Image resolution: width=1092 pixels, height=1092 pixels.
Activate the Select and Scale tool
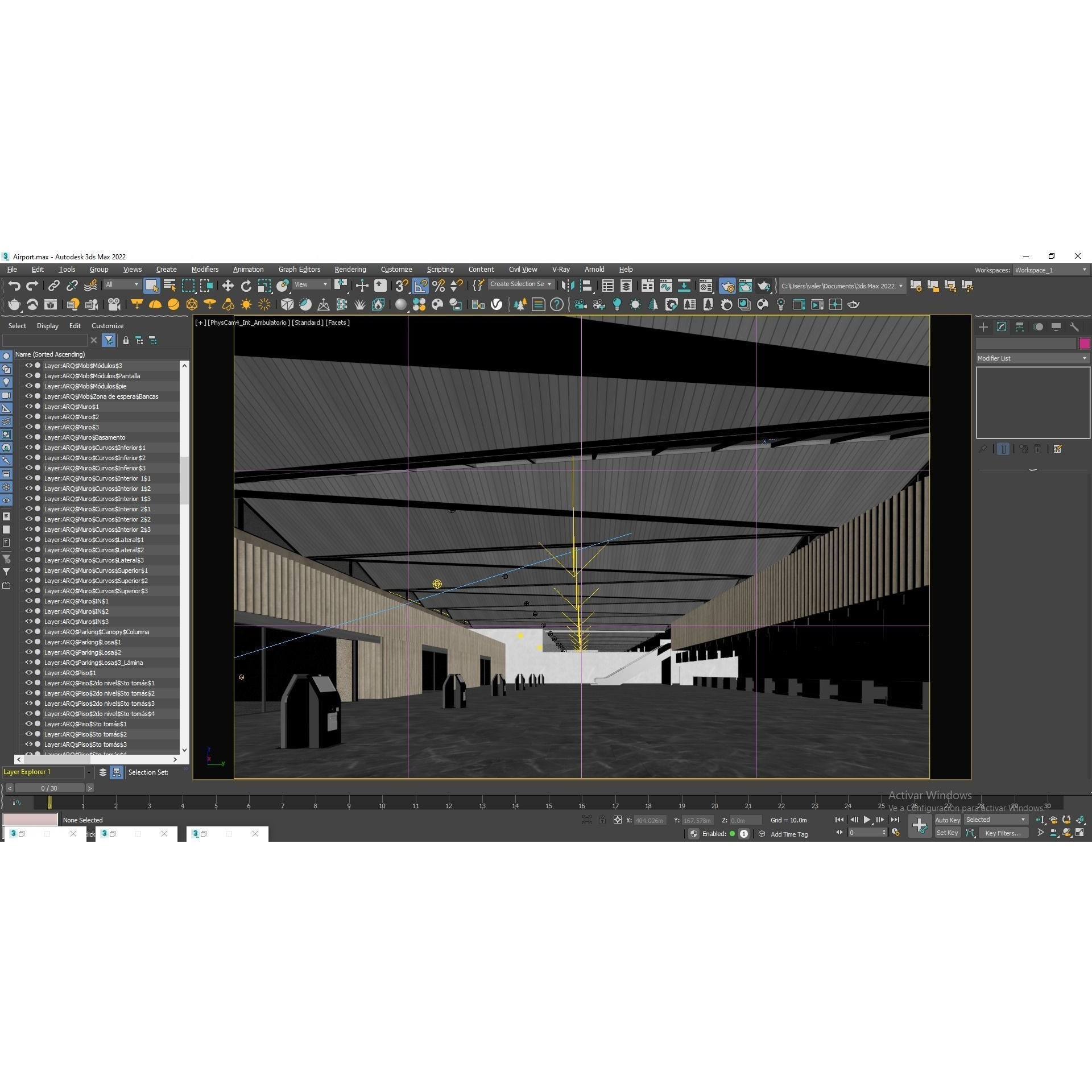pos(264,286)
